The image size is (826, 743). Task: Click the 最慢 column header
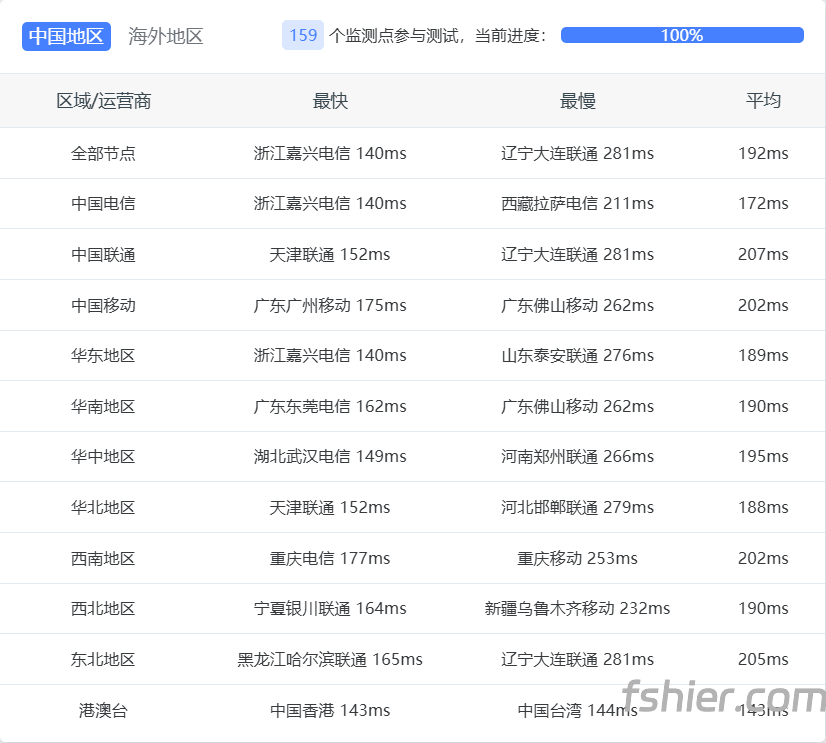point(577,101)
